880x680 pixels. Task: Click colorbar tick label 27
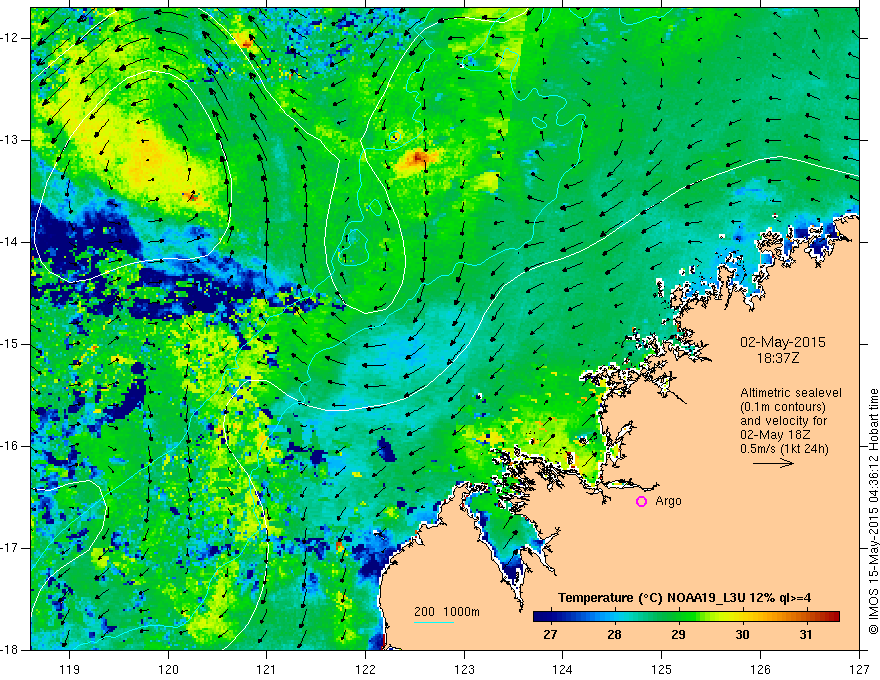click(550, 635)
